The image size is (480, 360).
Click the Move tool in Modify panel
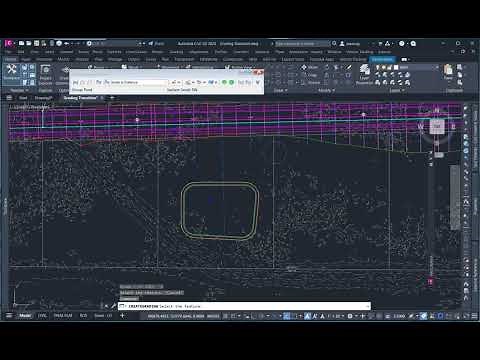point(310,67)
